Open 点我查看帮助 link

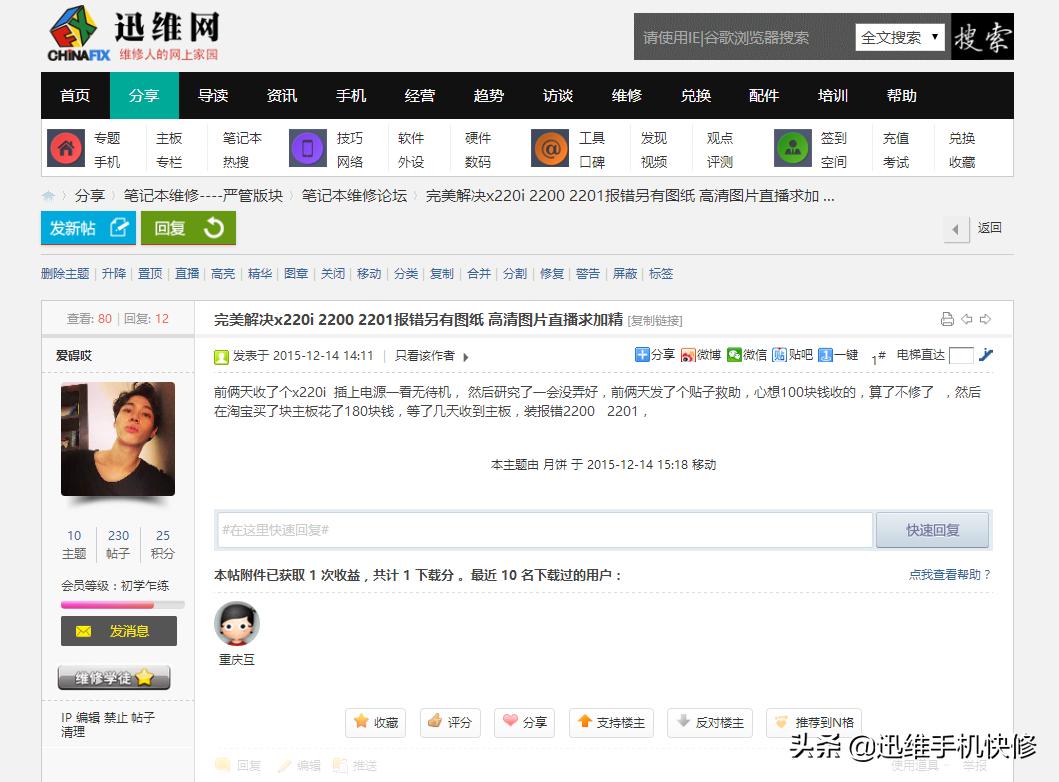(x=950, y=575)
